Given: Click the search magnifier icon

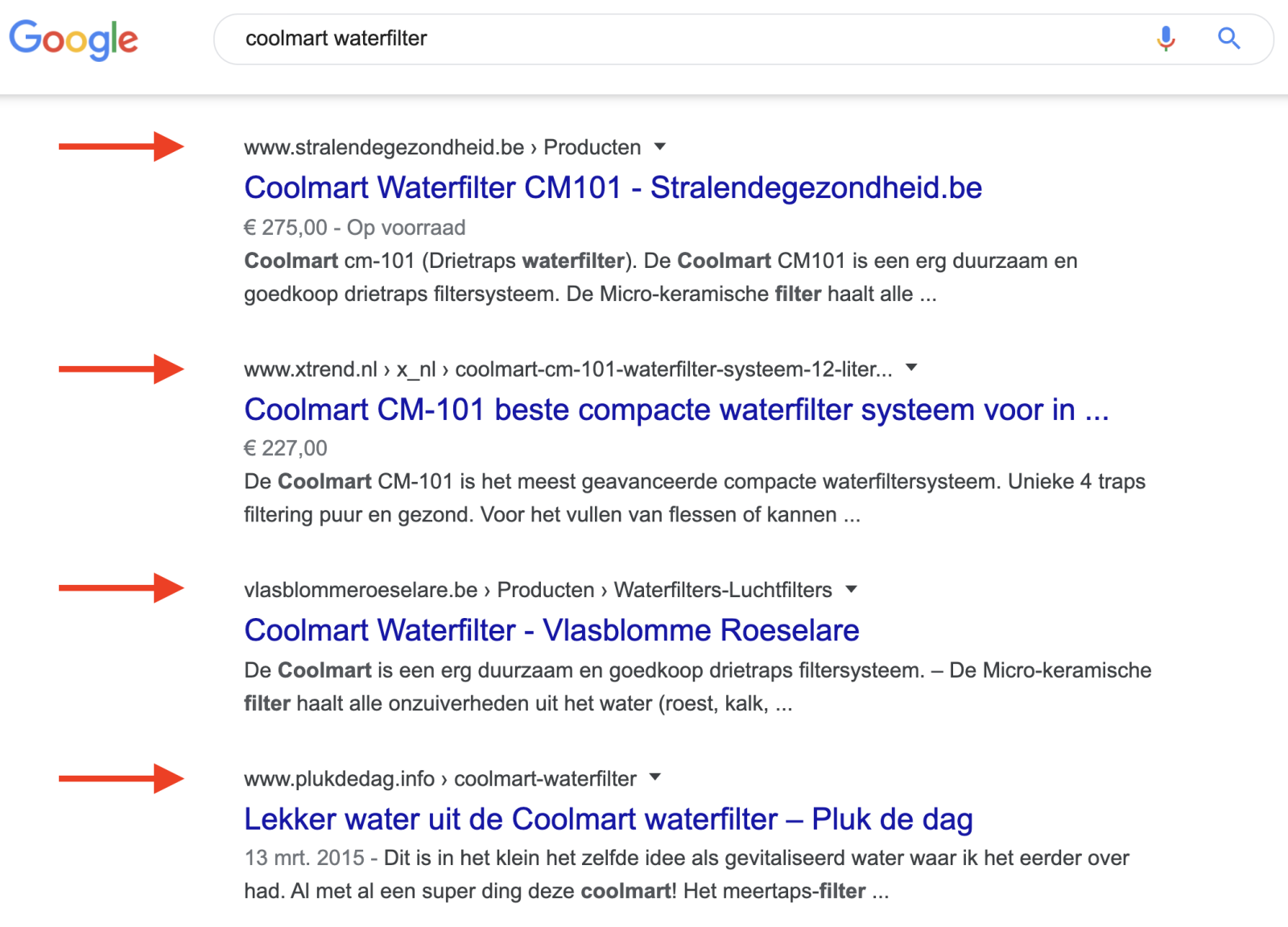Looking at the screenshot, I should click(x=1228, y=38).
